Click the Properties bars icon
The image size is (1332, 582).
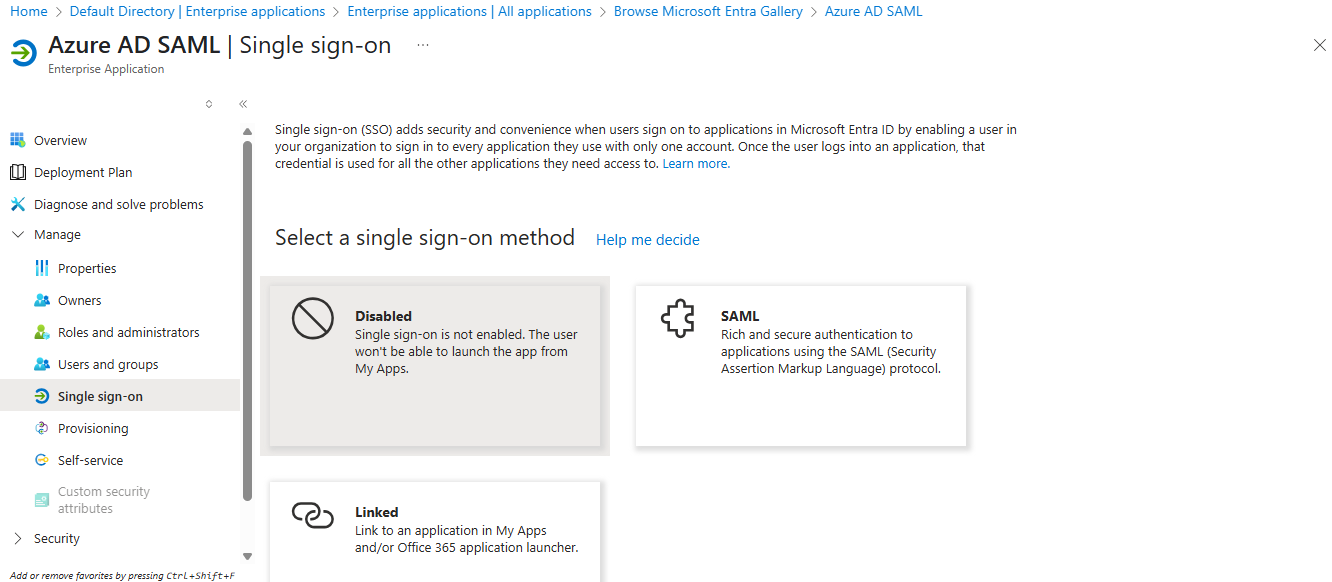(41, 268)
